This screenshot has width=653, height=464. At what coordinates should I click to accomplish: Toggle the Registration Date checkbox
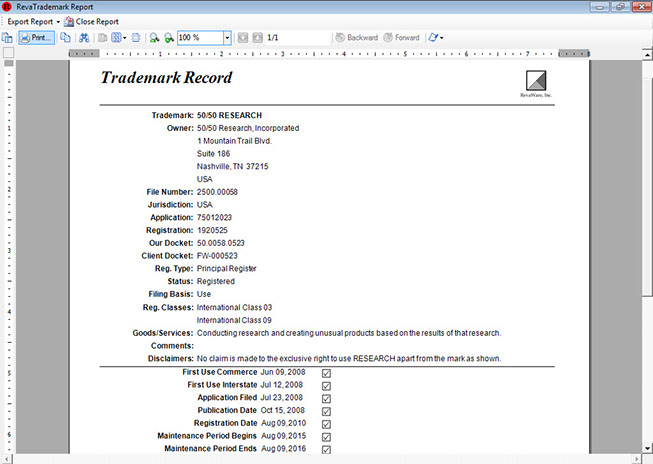[326, 424]
